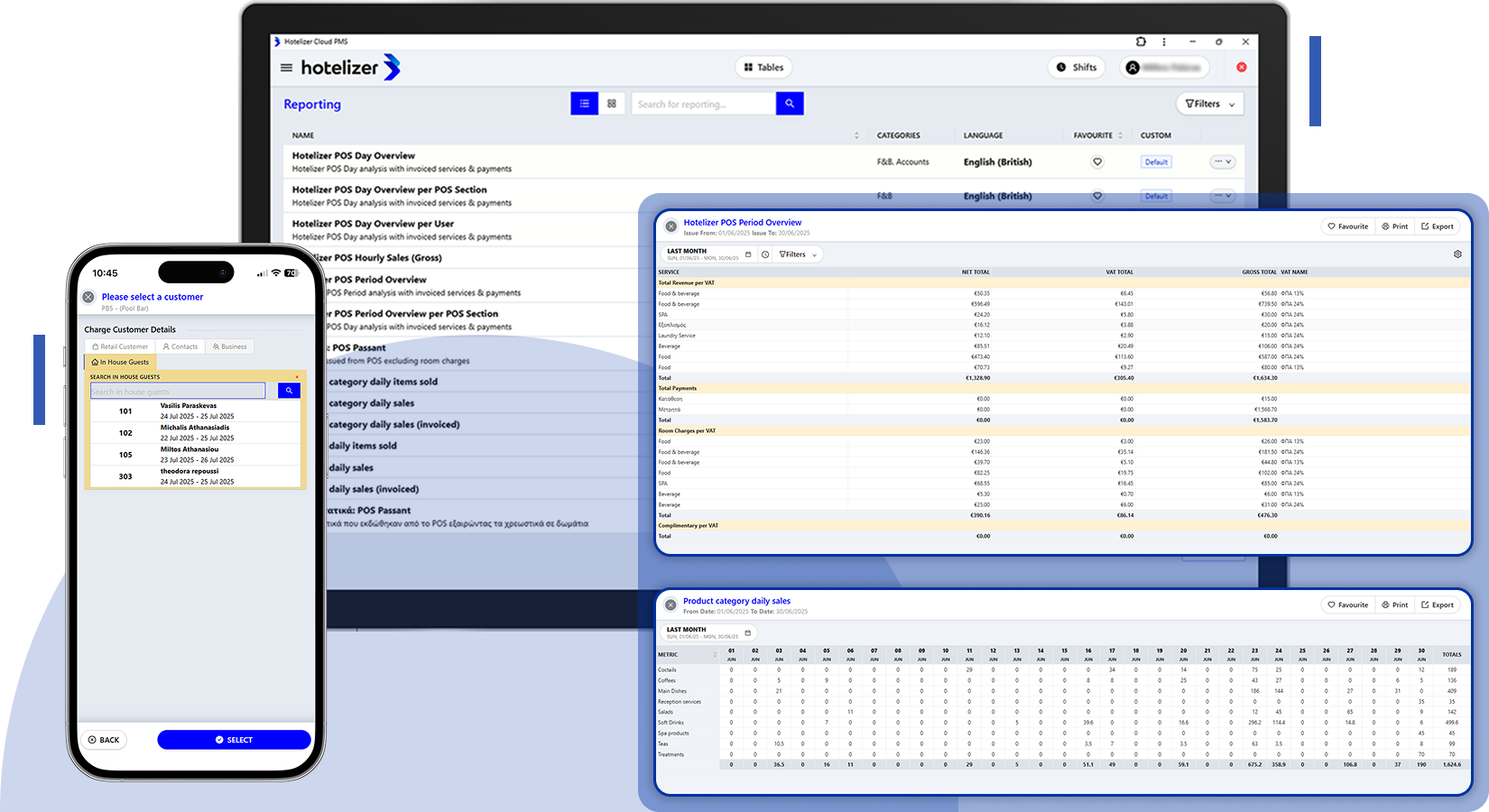The image size is (1489, 812).
Task: Close the Product category daily sales panel
Action: pyautogui.click(x=671, y=605)
